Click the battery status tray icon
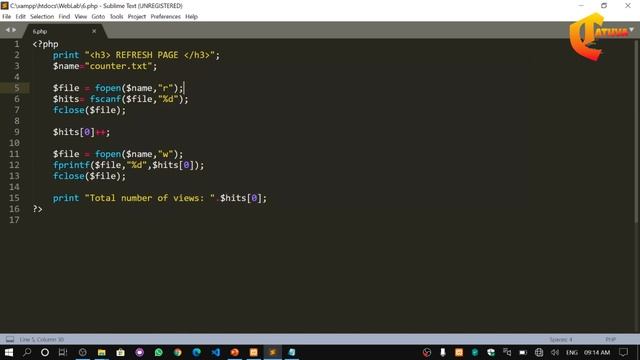640x360 pixels. click(523, 352)
